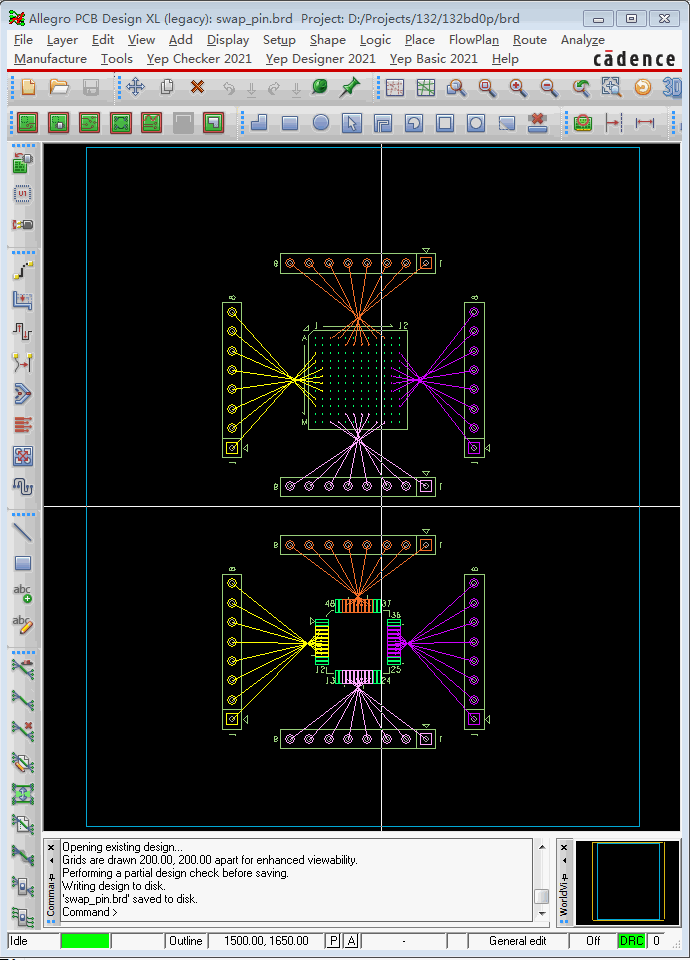Click the Add Line tool
Screen dimensions: 690x960
[23, 532]
